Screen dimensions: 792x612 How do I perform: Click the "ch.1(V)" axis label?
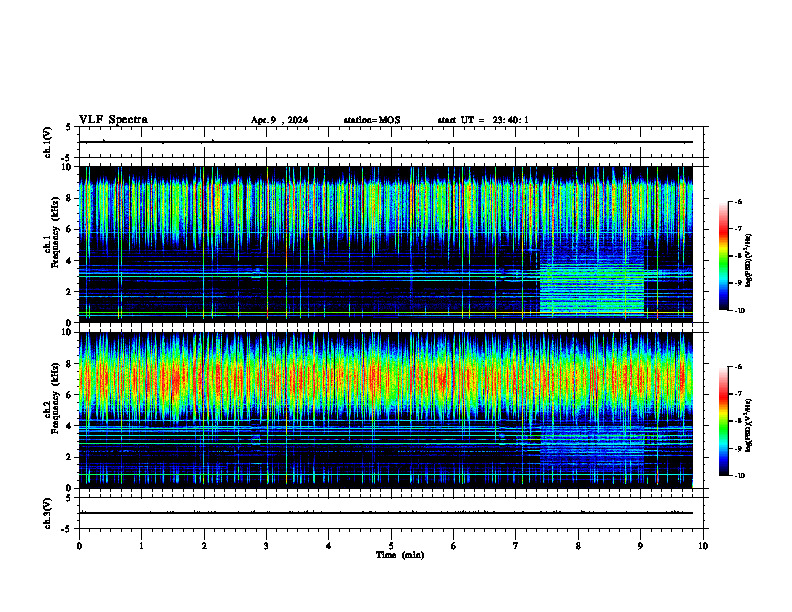(48, 142)
